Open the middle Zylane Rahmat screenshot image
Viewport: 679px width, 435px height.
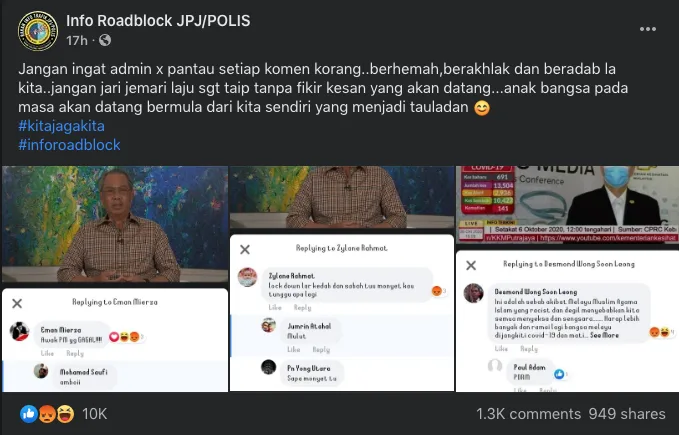[x=342, y=279]
